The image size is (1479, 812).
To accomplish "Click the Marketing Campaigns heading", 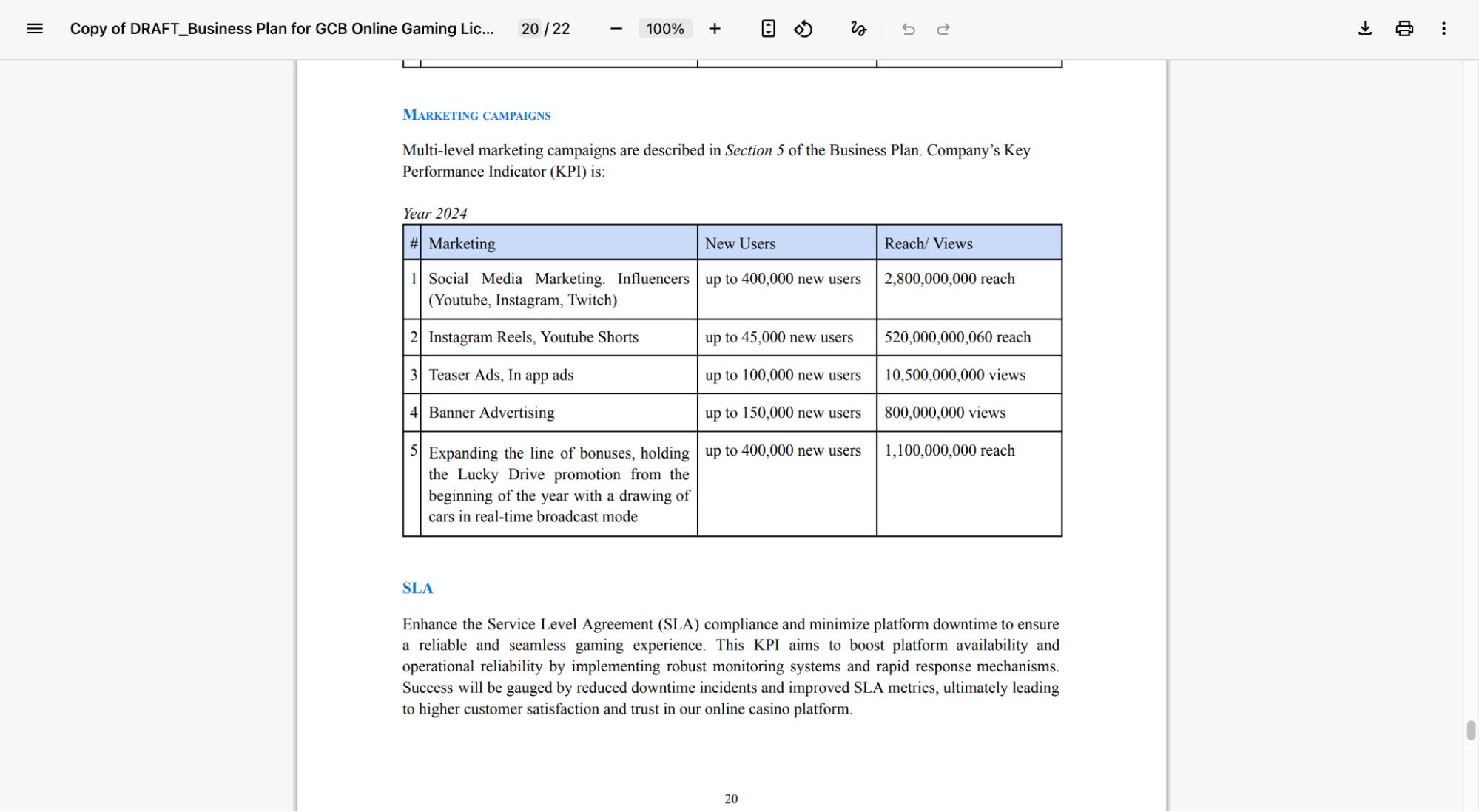I will click(476, 115).
